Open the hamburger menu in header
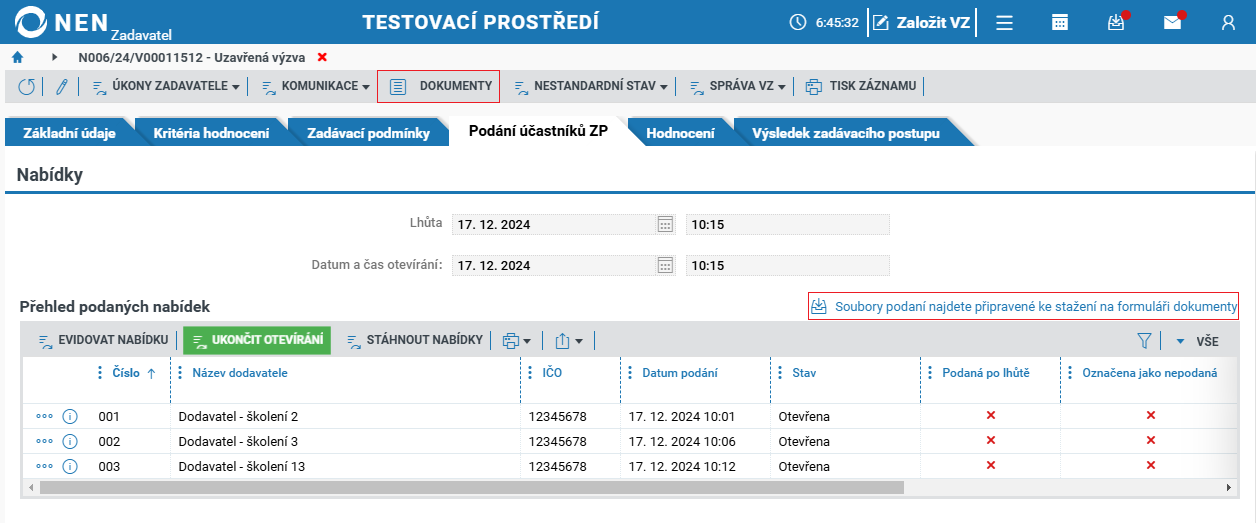The image size is (1256, 523). point(1004,22)
